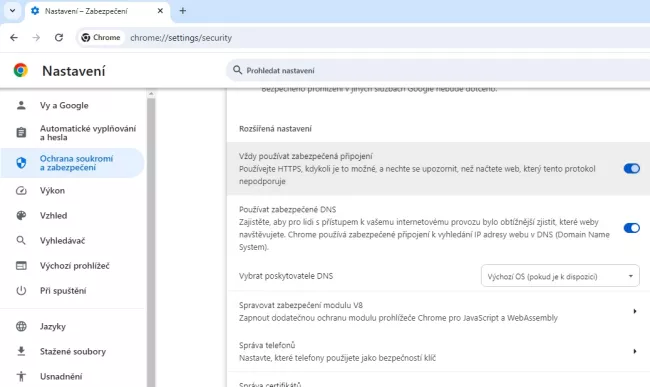Toggle Vždy používat zabezpečená připojení switch
Viewport: 650px width, 387px height.
(632, 169)
